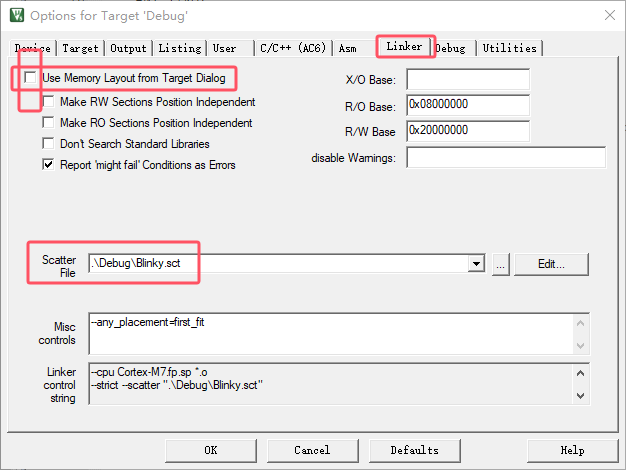Switch to the Target tab
The height and width of the screenshot is (470, 626).
click(x=80, y=48)
